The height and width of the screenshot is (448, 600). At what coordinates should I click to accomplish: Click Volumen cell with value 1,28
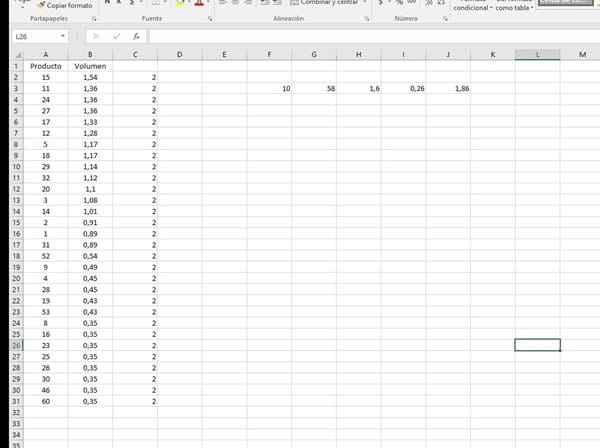point(90,133)
